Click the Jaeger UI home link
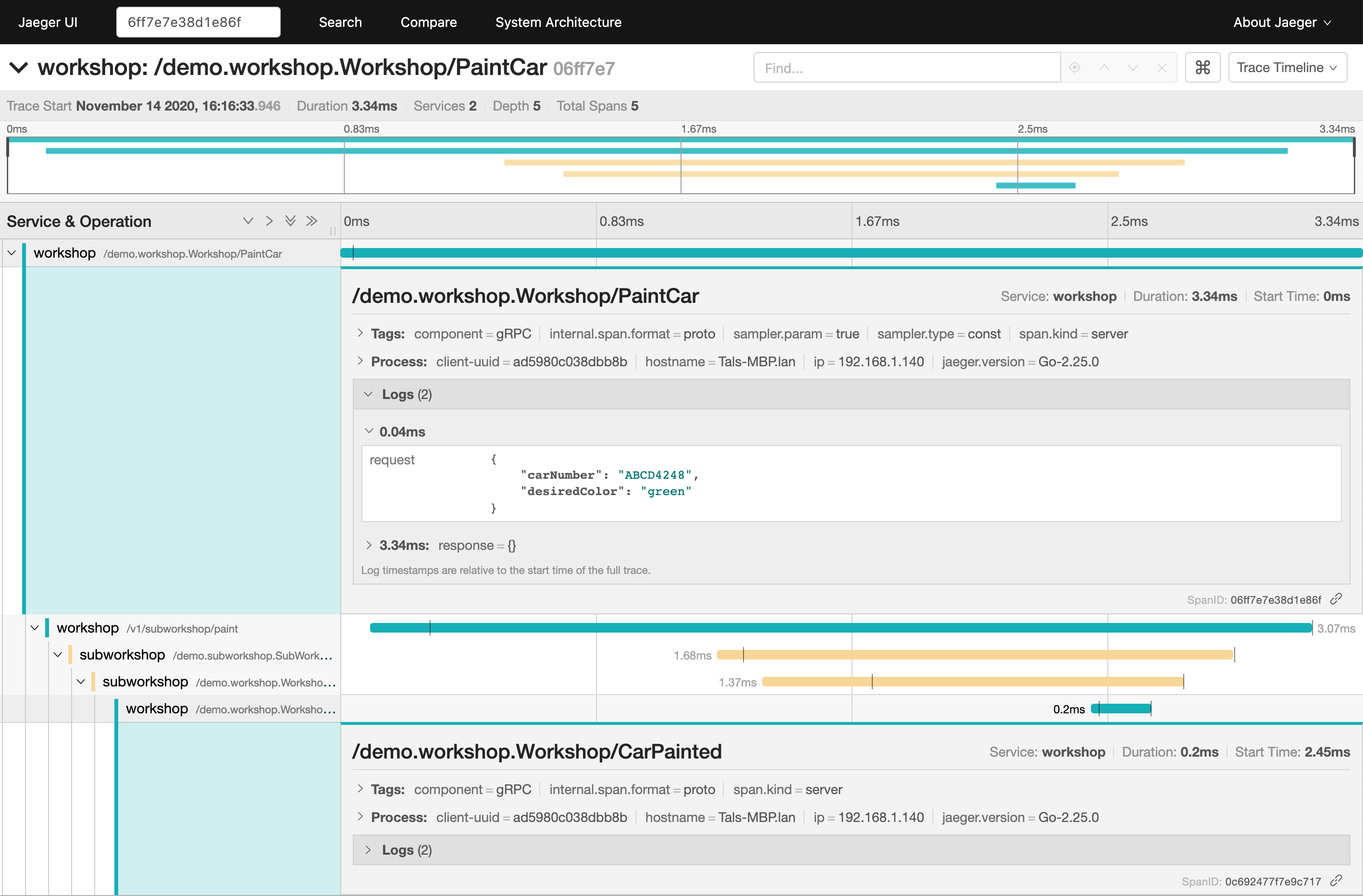Image resolution: width=1363 pixels, height=896 pixels. (48, 22)
